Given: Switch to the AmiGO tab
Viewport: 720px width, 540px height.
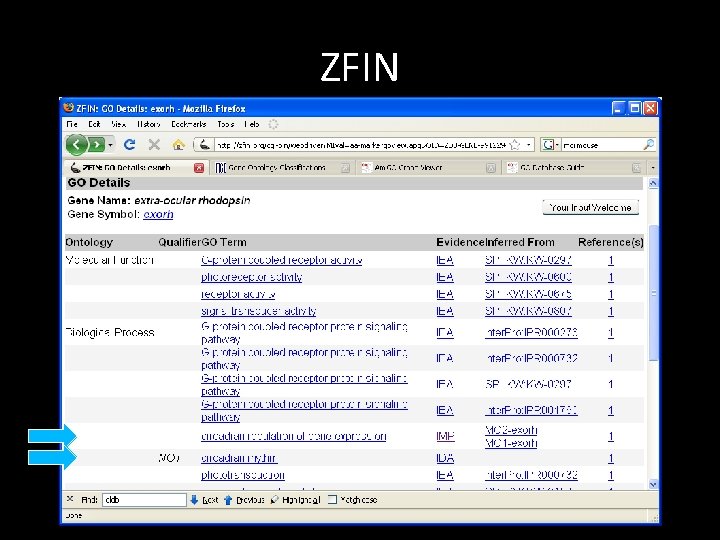Looking at the screenshot, I should (x=427, y=168).
